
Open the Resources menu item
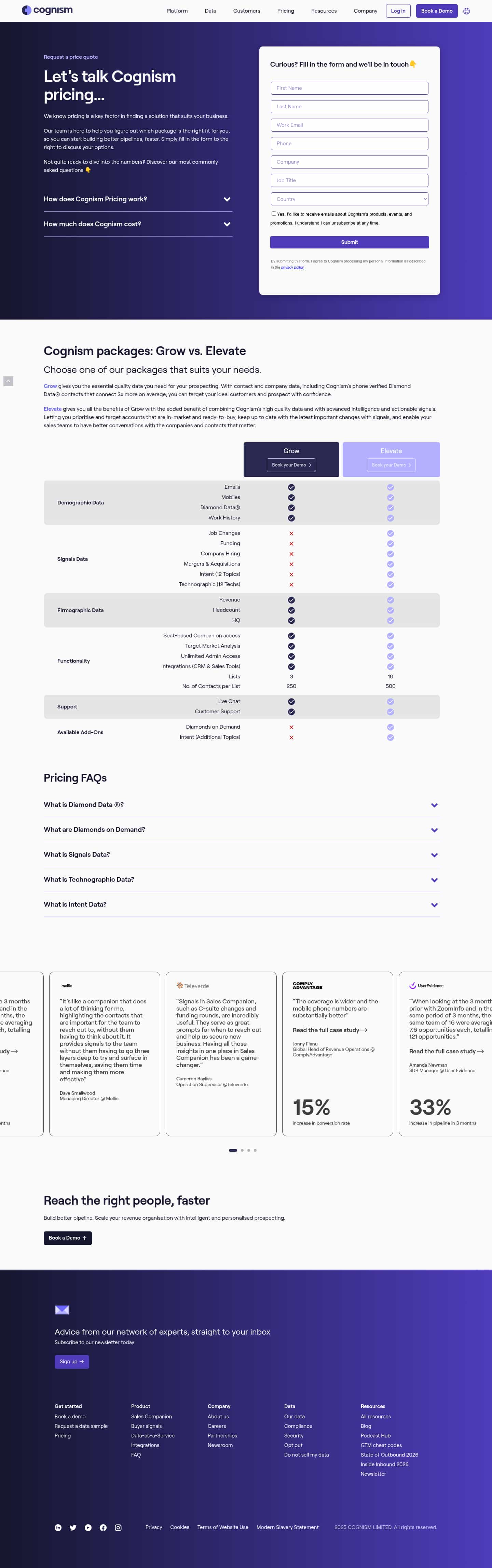[324, 11]
